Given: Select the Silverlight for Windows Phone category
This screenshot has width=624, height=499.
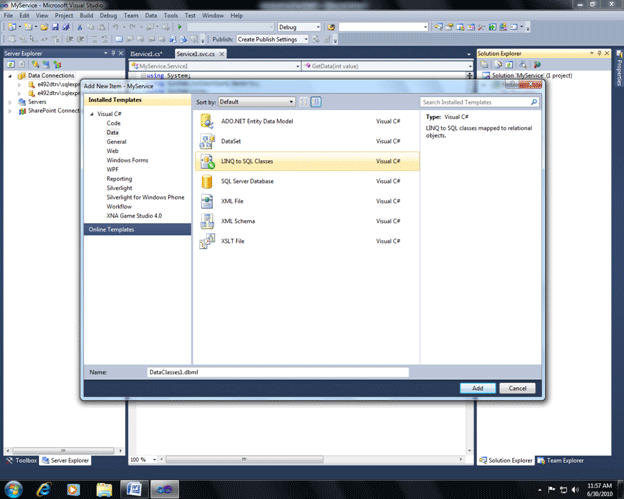Looking at the screenshot, I should pyautogui.click(x=145, y=197).
